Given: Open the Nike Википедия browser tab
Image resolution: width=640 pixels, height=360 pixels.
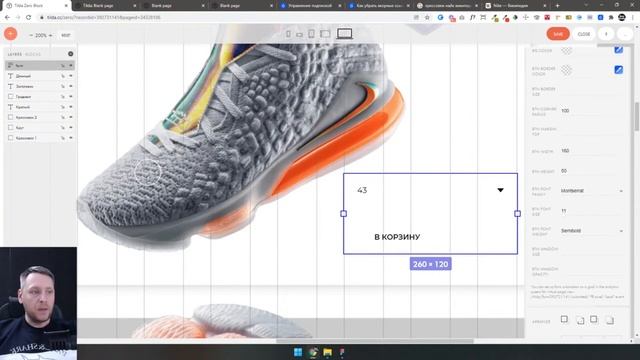Looking at the screenshot, I should (x=515, y=6).
